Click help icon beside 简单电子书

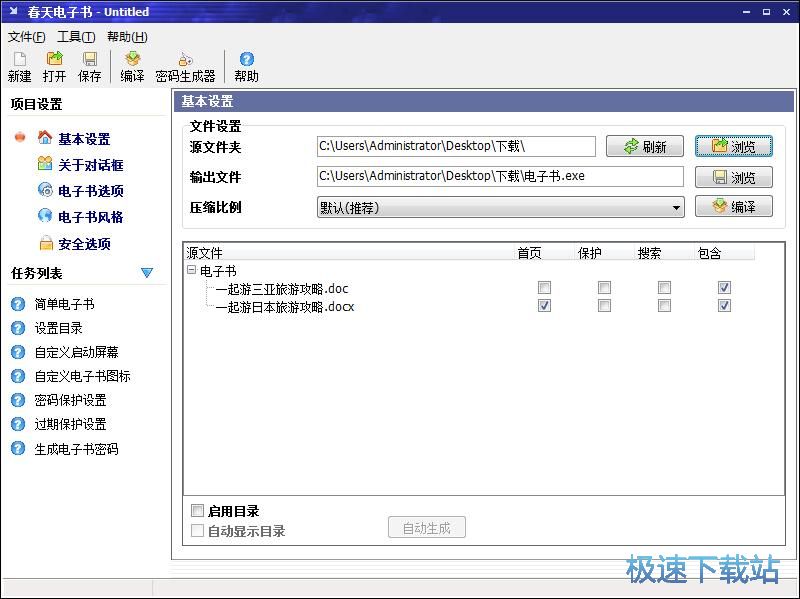coord(18,304)
